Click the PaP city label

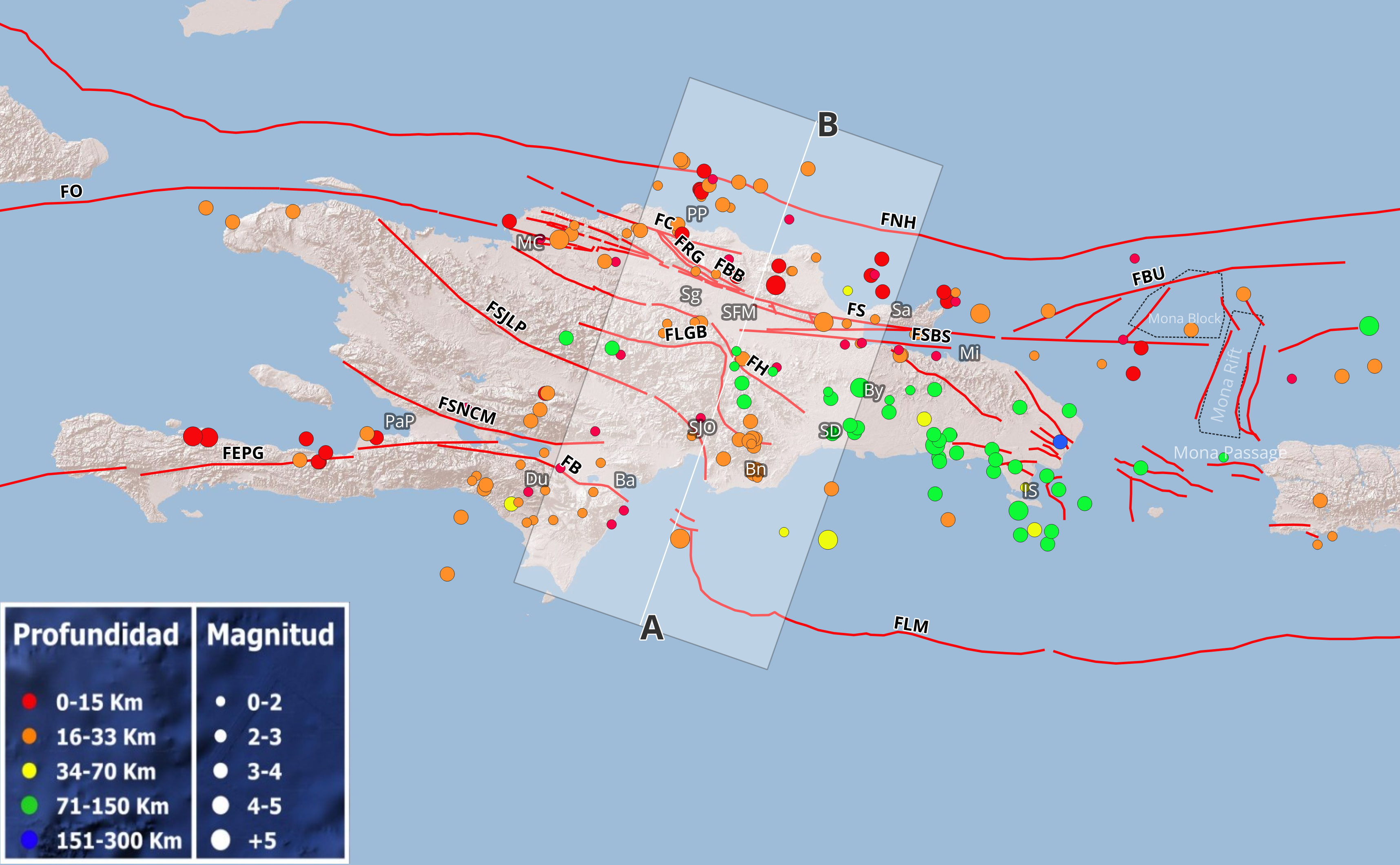pos(399,421)
